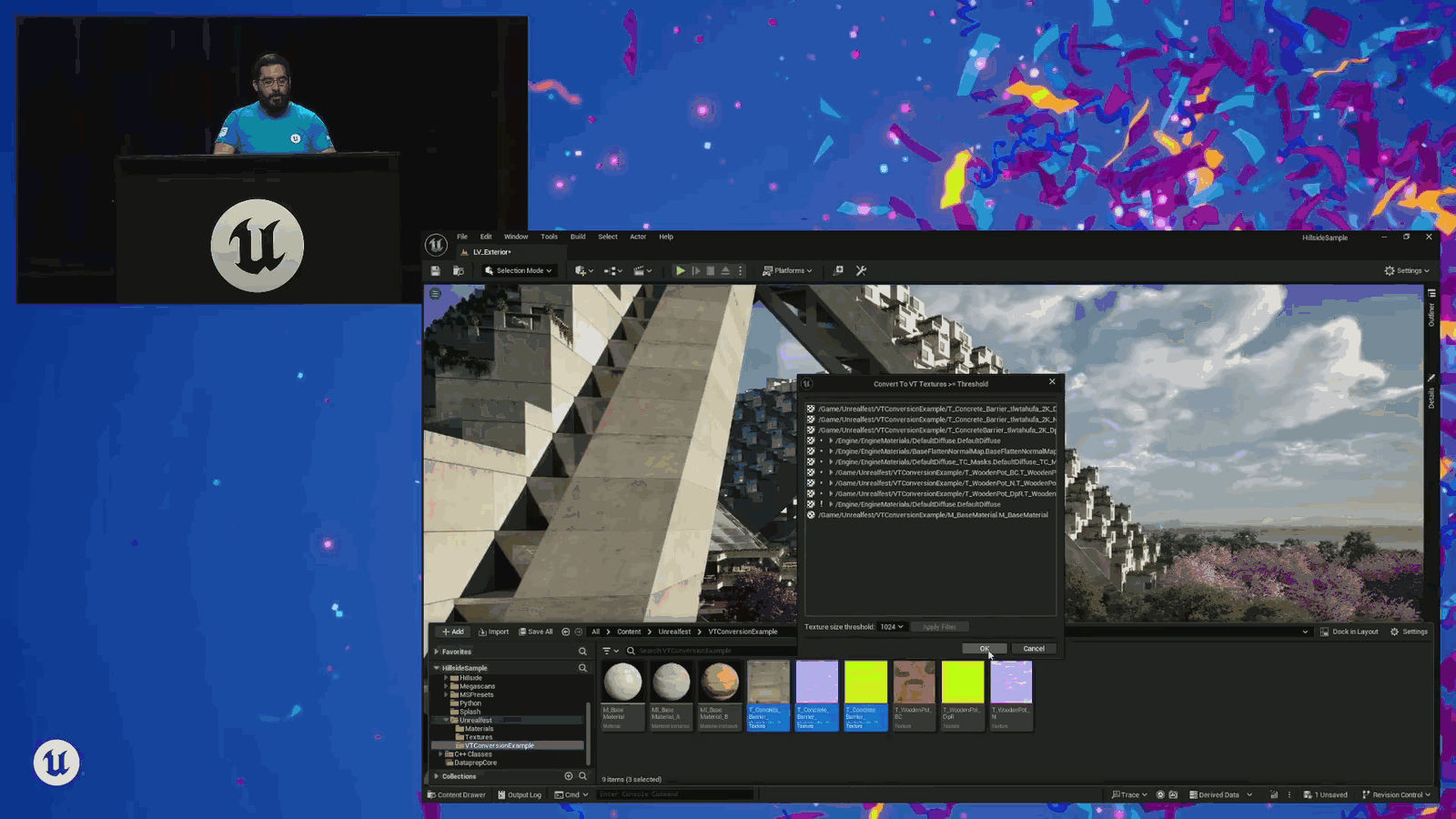Click OK in Convert To VT dialog
This screenshot has height=819, width=1456.
coord(984,649)
